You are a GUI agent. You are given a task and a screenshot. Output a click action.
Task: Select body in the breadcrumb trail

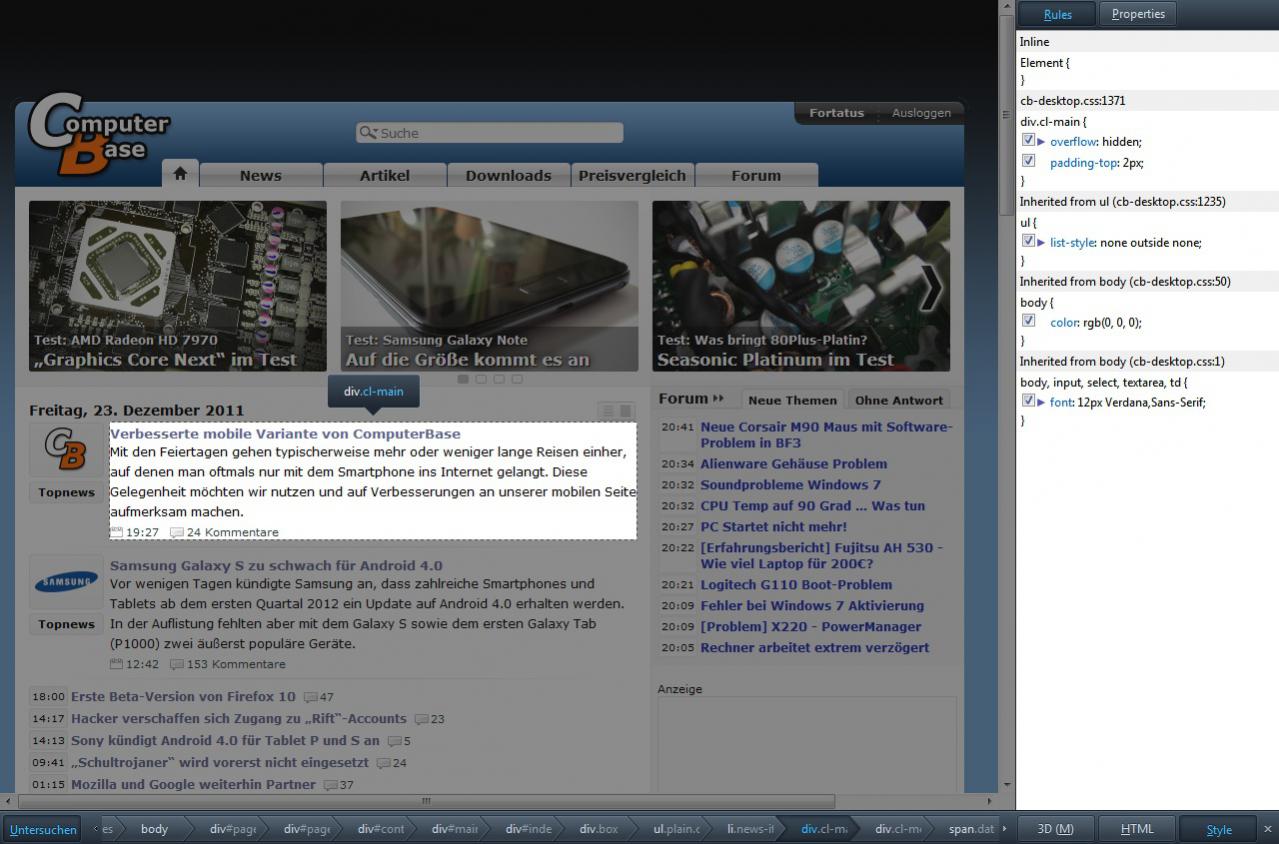click(154, 829)
